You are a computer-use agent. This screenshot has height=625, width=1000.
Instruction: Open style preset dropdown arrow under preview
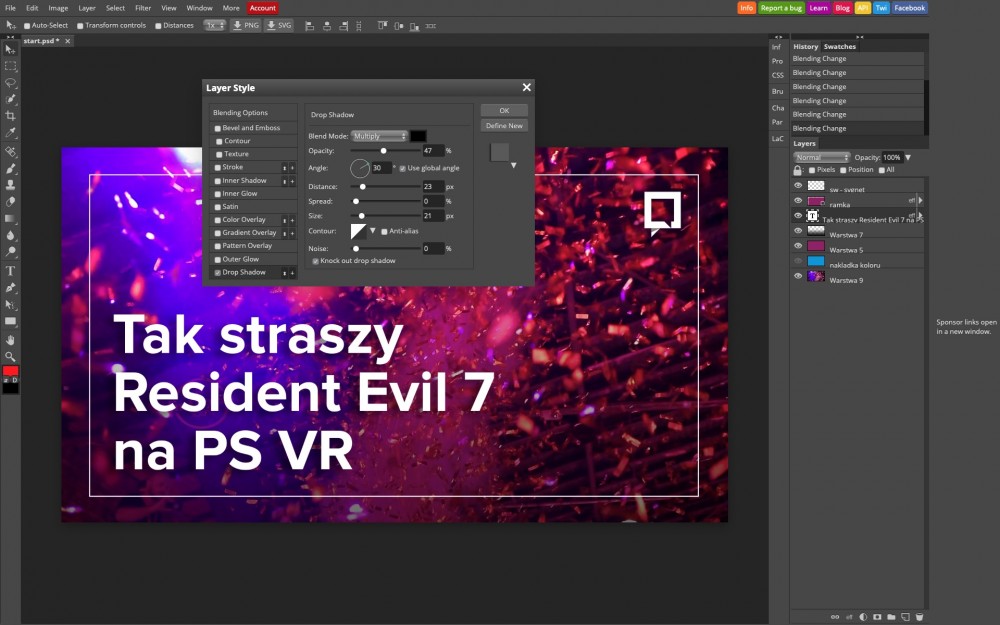[x=513, y=165]
